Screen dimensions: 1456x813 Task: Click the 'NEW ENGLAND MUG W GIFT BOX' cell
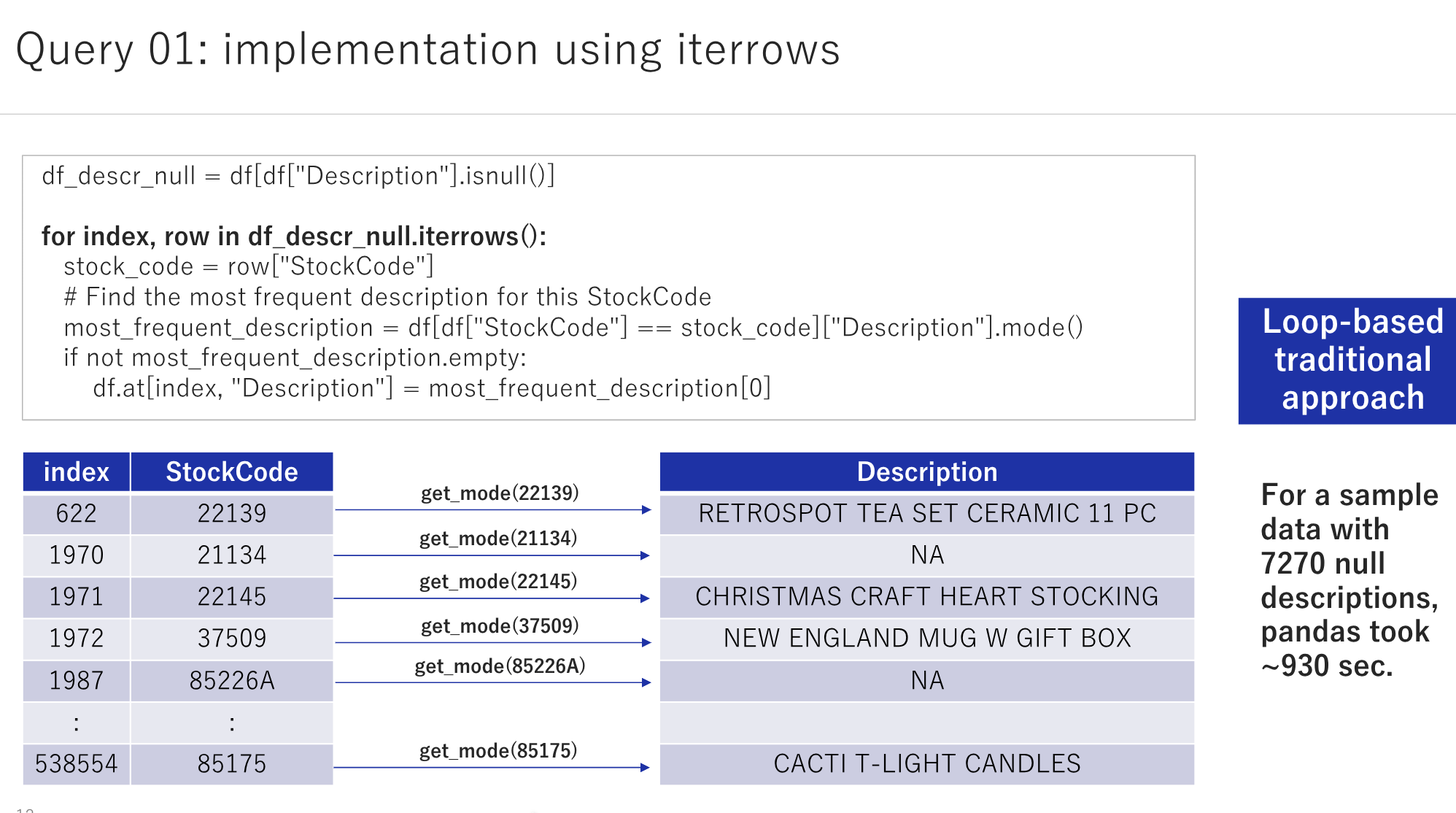click(926, 638)
